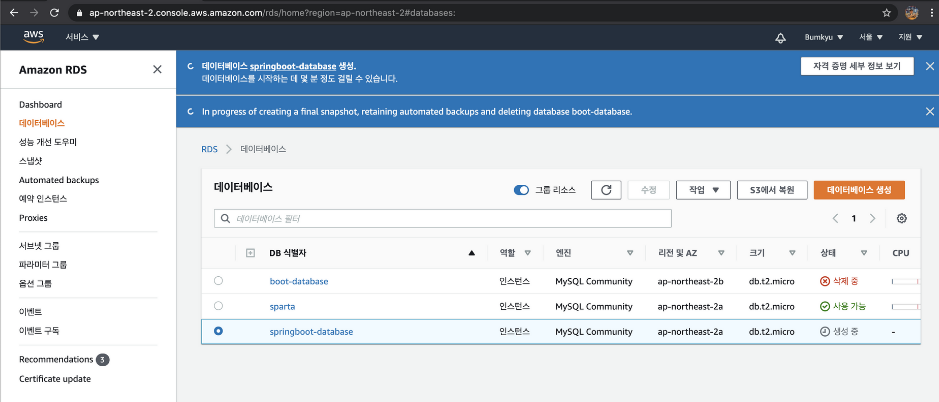The width and height of the screenshot is (939, 402).
Task: Open the notifications bell icon
Action: pos(780,38)
